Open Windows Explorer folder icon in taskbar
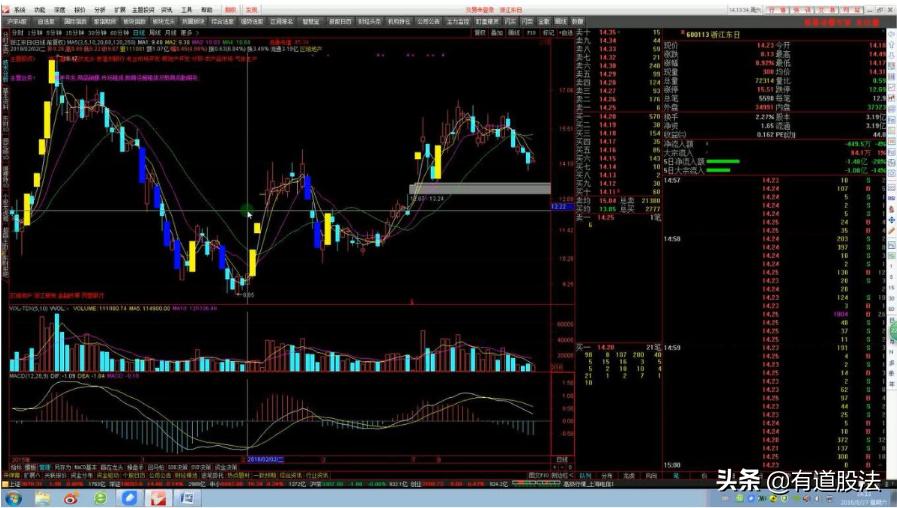This screenshot has height=508, width=897. (x=42, y=498)
